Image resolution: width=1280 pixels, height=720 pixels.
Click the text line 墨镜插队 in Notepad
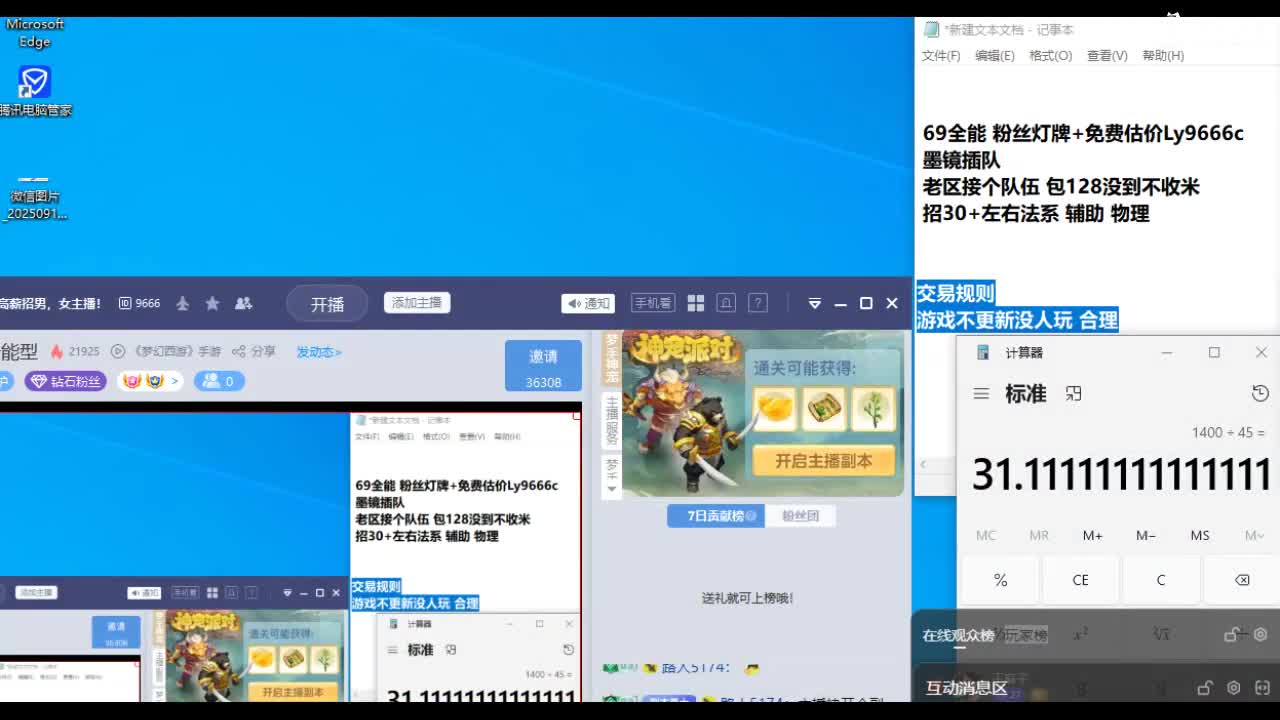(961, 160)
